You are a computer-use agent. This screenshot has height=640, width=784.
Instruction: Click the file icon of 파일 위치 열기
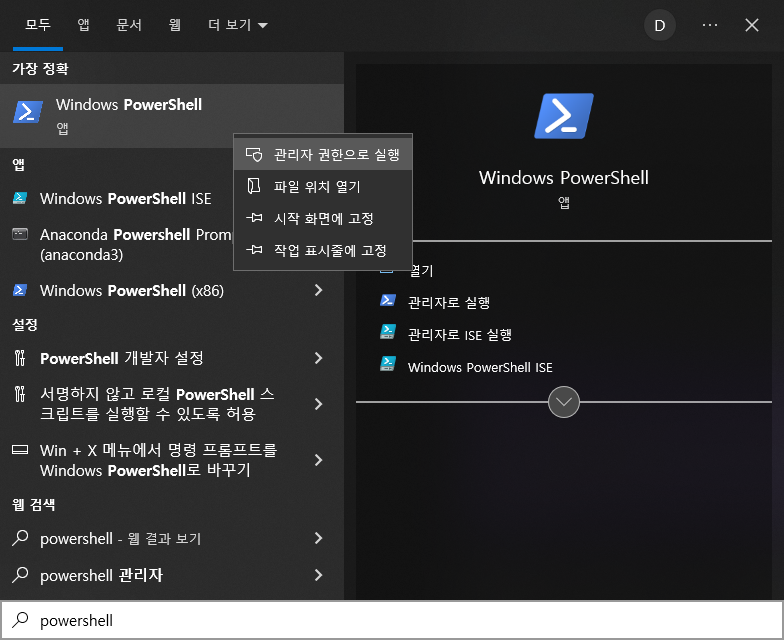(254, 186)
